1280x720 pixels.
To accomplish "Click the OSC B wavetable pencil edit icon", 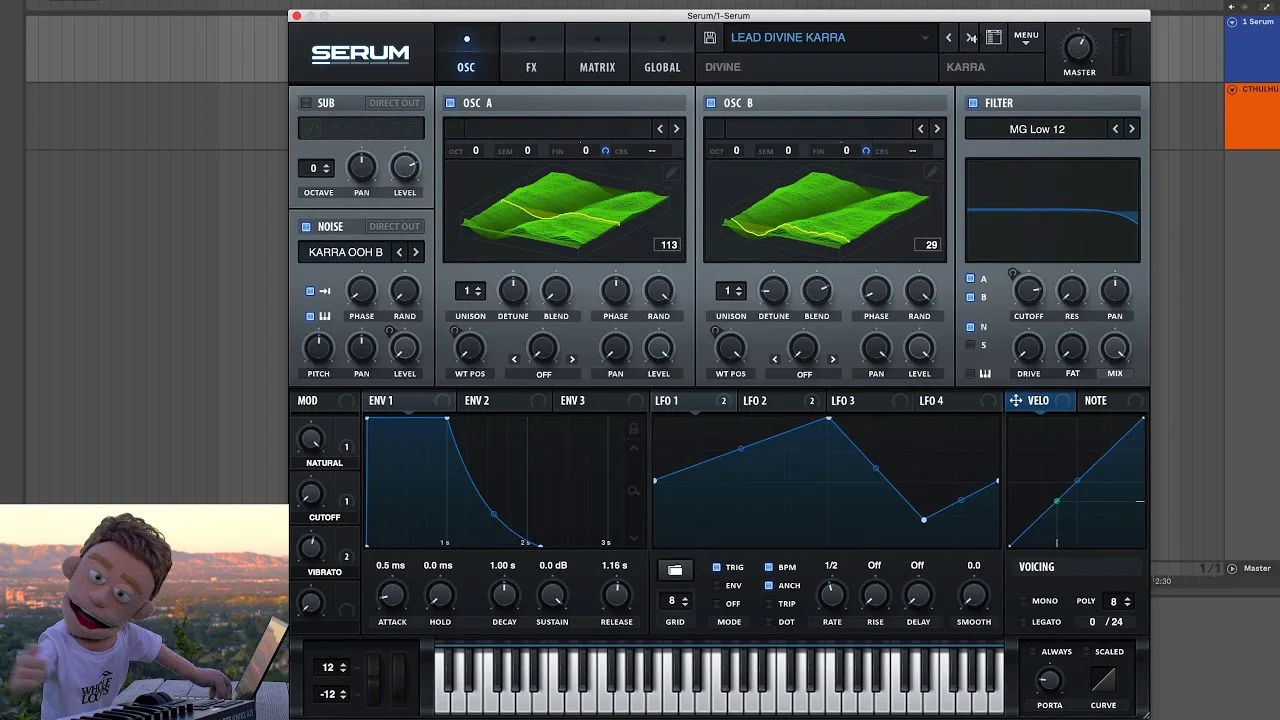I will click(x=931, y=173).
